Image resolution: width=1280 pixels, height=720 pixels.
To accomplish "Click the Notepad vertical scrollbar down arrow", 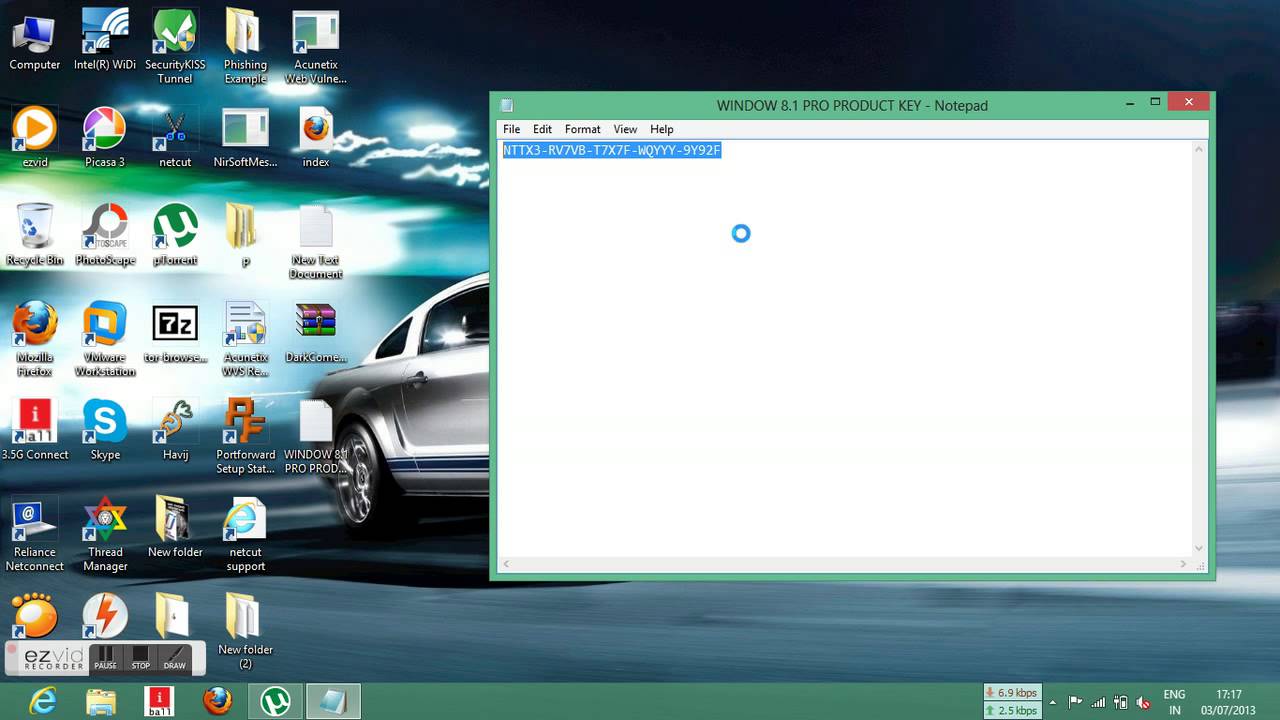I will pyautogui.click(x=1199, y=548).
